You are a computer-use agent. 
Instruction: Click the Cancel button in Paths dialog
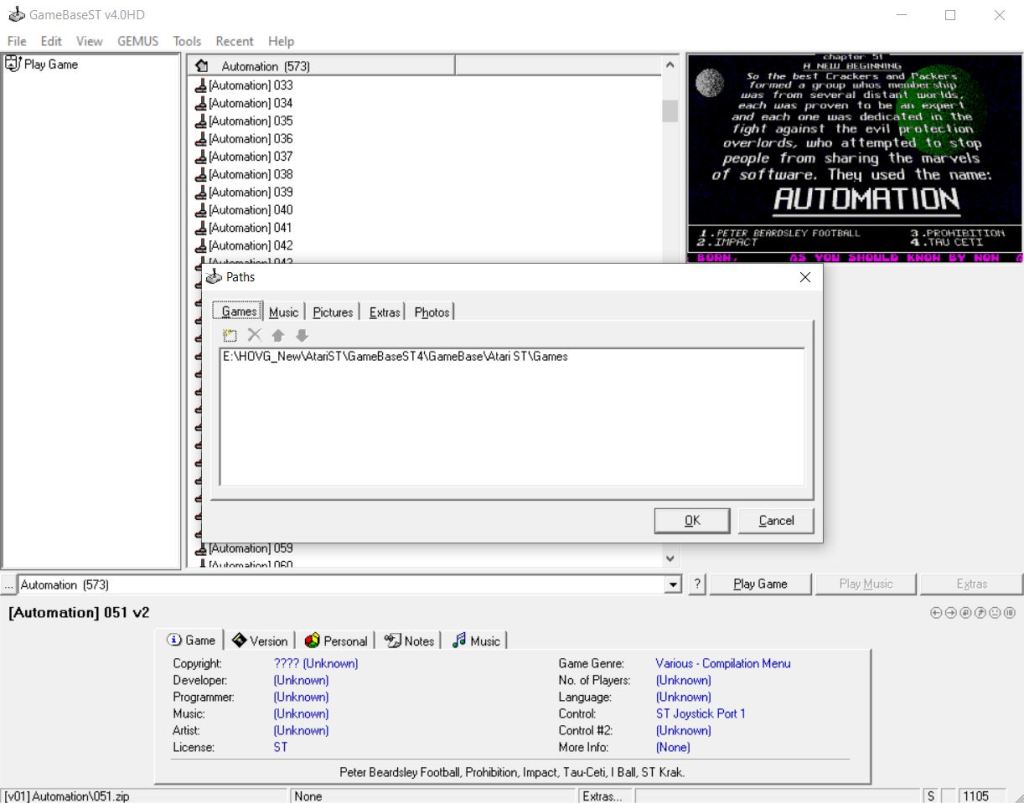click(776, 520)
